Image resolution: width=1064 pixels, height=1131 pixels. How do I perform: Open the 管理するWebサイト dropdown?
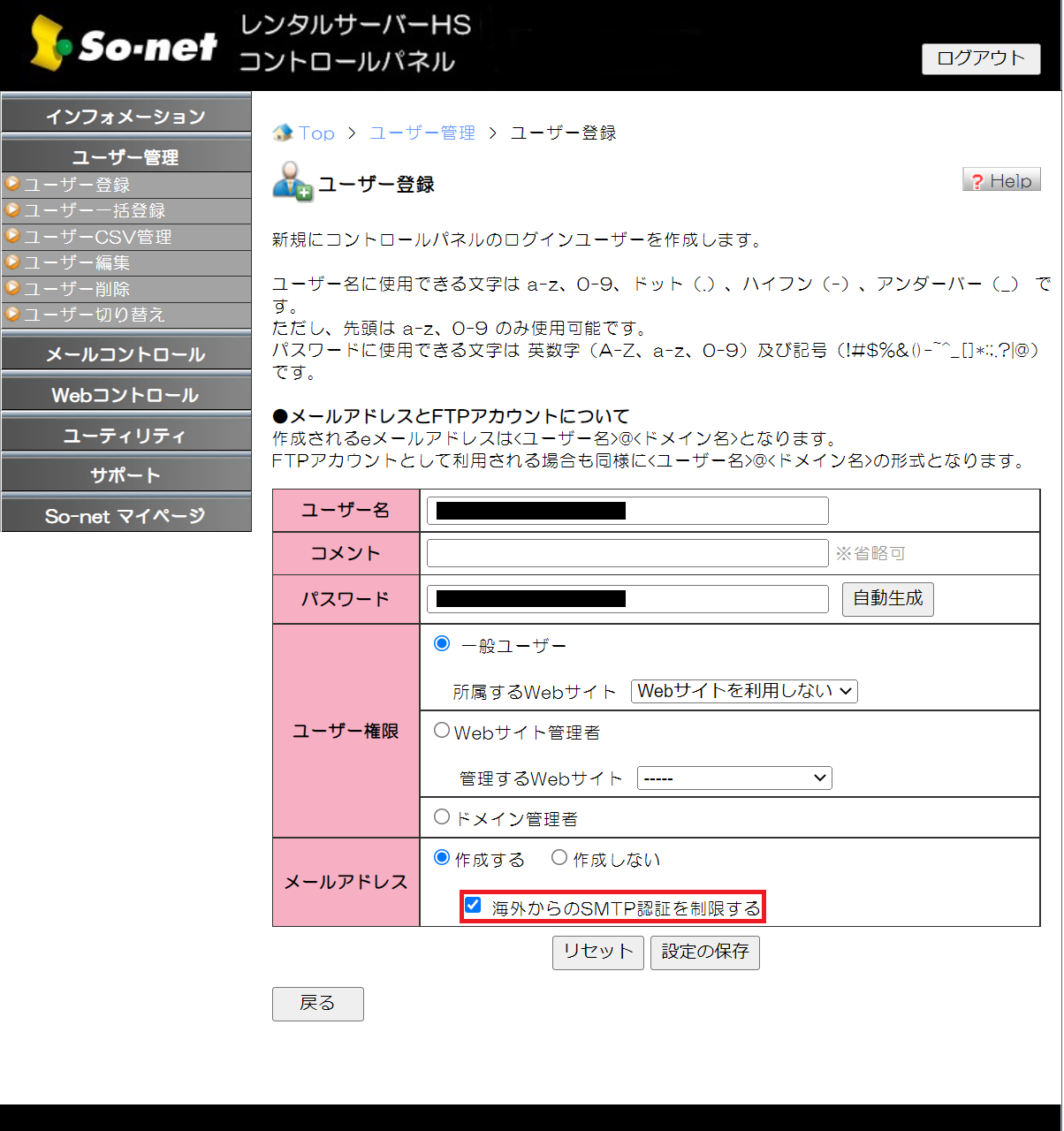[733, 778]
